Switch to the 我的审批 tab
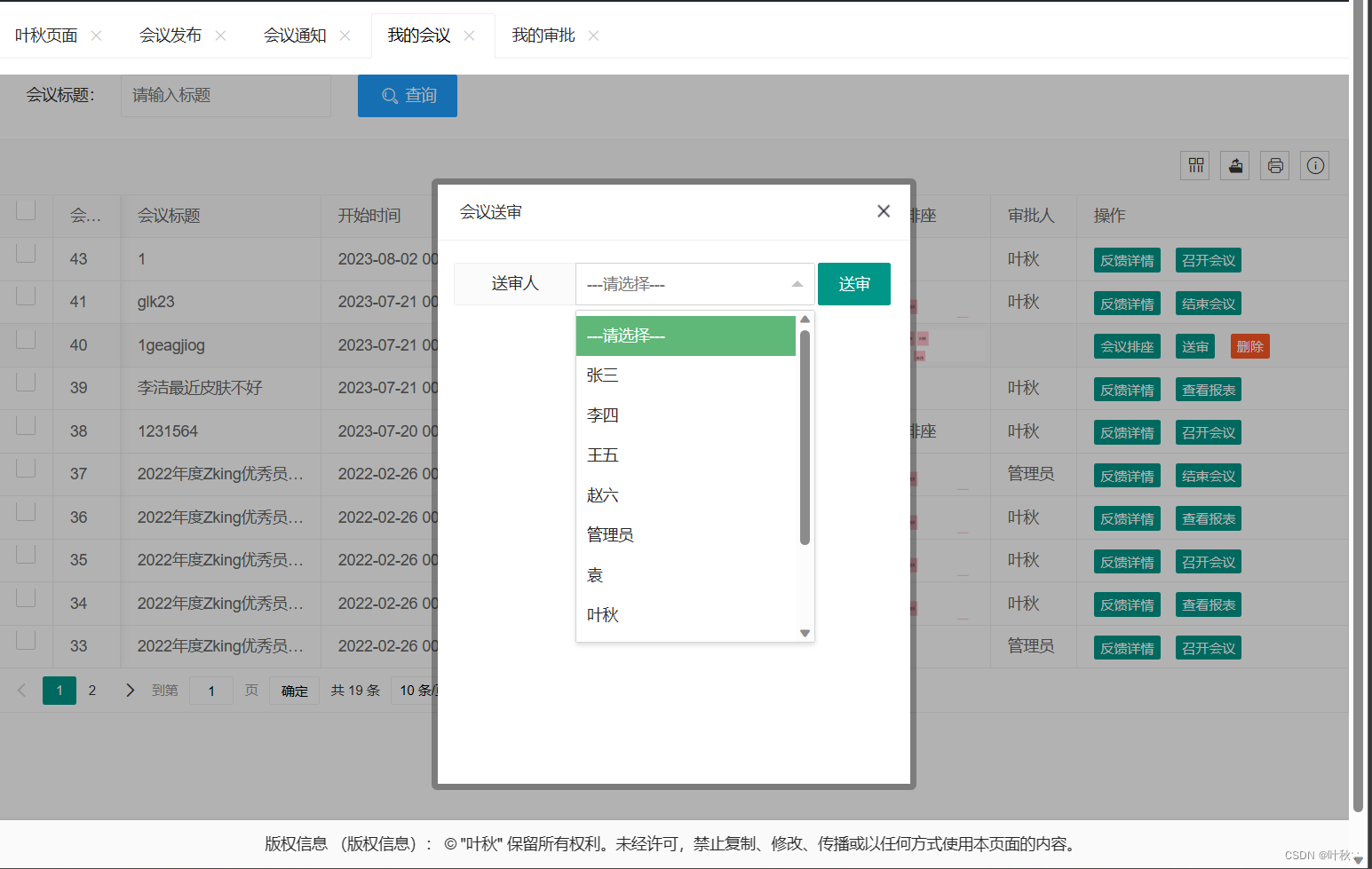The height and width of the screenshot is (869, 1372). [x=543, y=36]
